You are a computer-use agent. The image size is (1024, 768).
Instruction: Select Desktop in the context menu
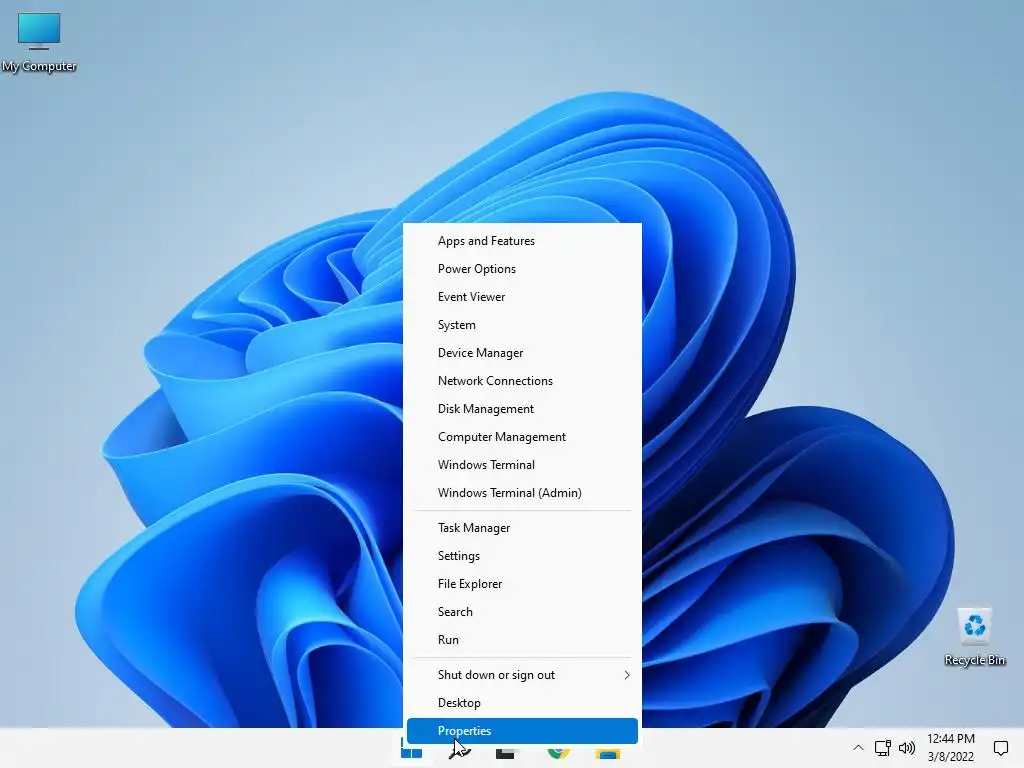click(x=522, y=703)
